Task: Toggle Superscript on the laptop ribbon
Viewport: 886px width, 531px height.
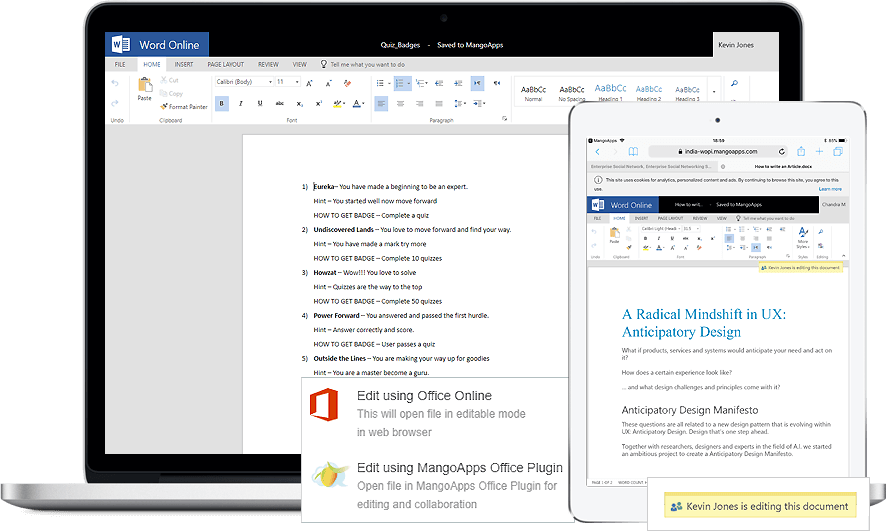Action: tap(319, 103)
